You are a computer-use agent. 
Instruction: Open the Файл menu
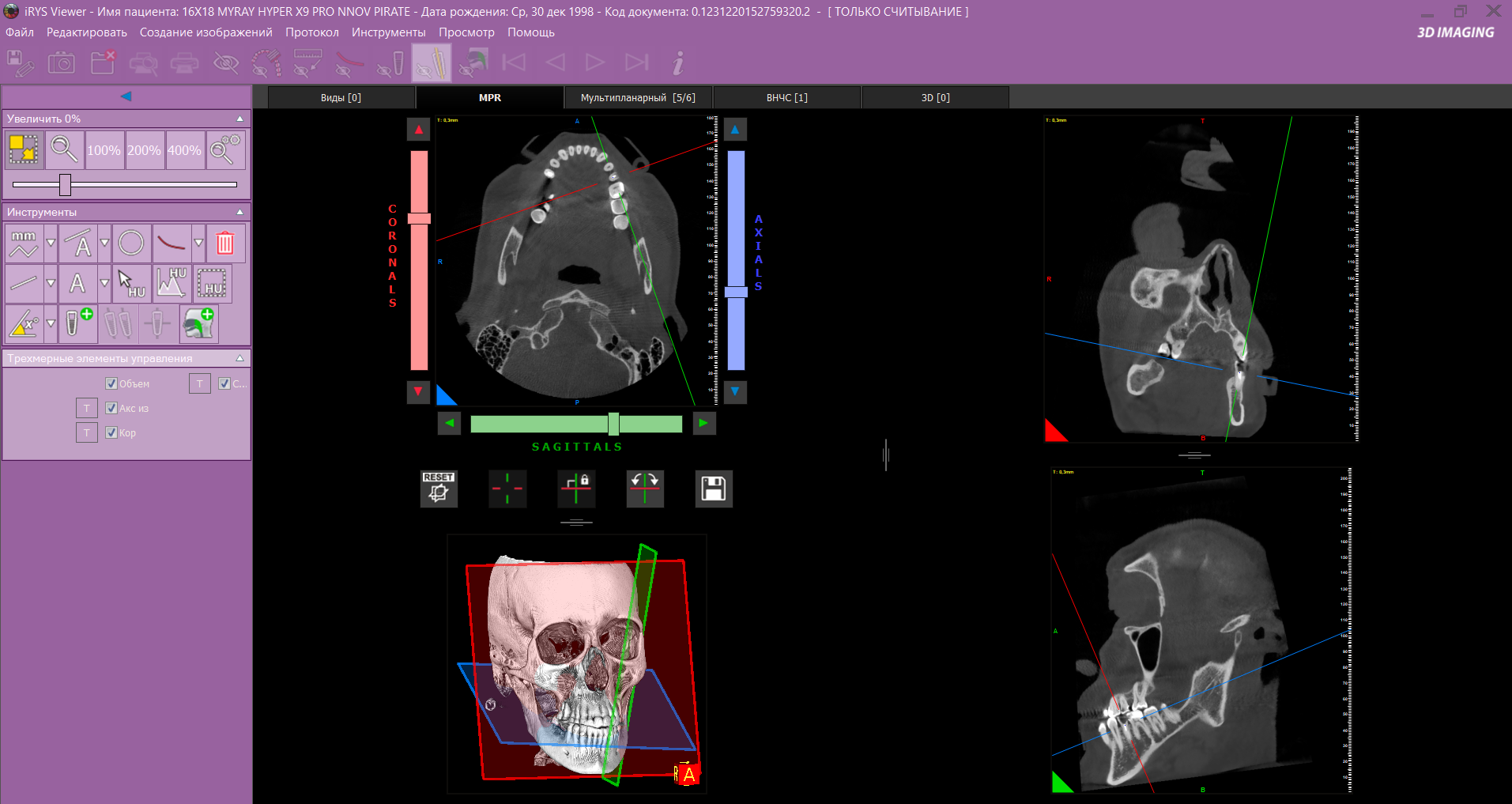(x=20, y=32)
